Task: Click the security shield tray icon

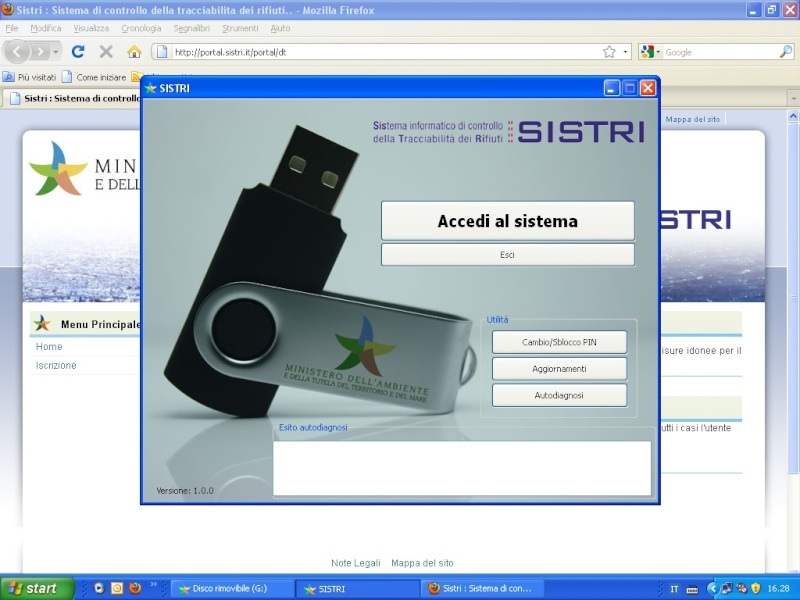Action: 756,588
